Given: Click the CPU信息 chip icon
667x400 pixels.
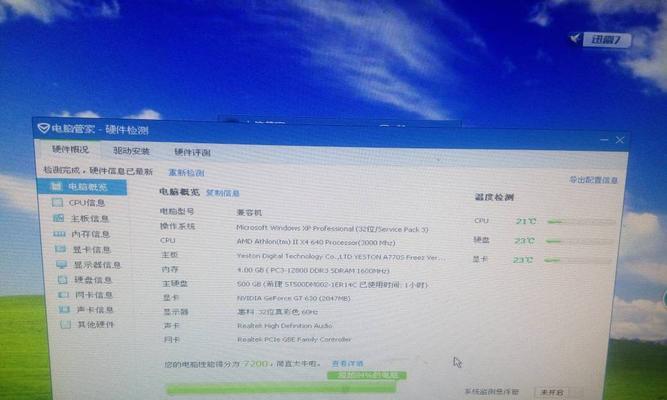Looking at the screenshot, I should point(57,203).
